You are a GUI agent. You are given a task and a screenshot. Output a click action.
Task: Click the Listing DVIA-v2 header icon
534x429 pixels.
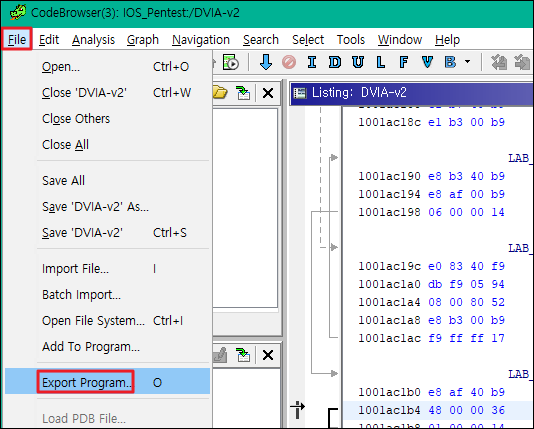[300, 93]
